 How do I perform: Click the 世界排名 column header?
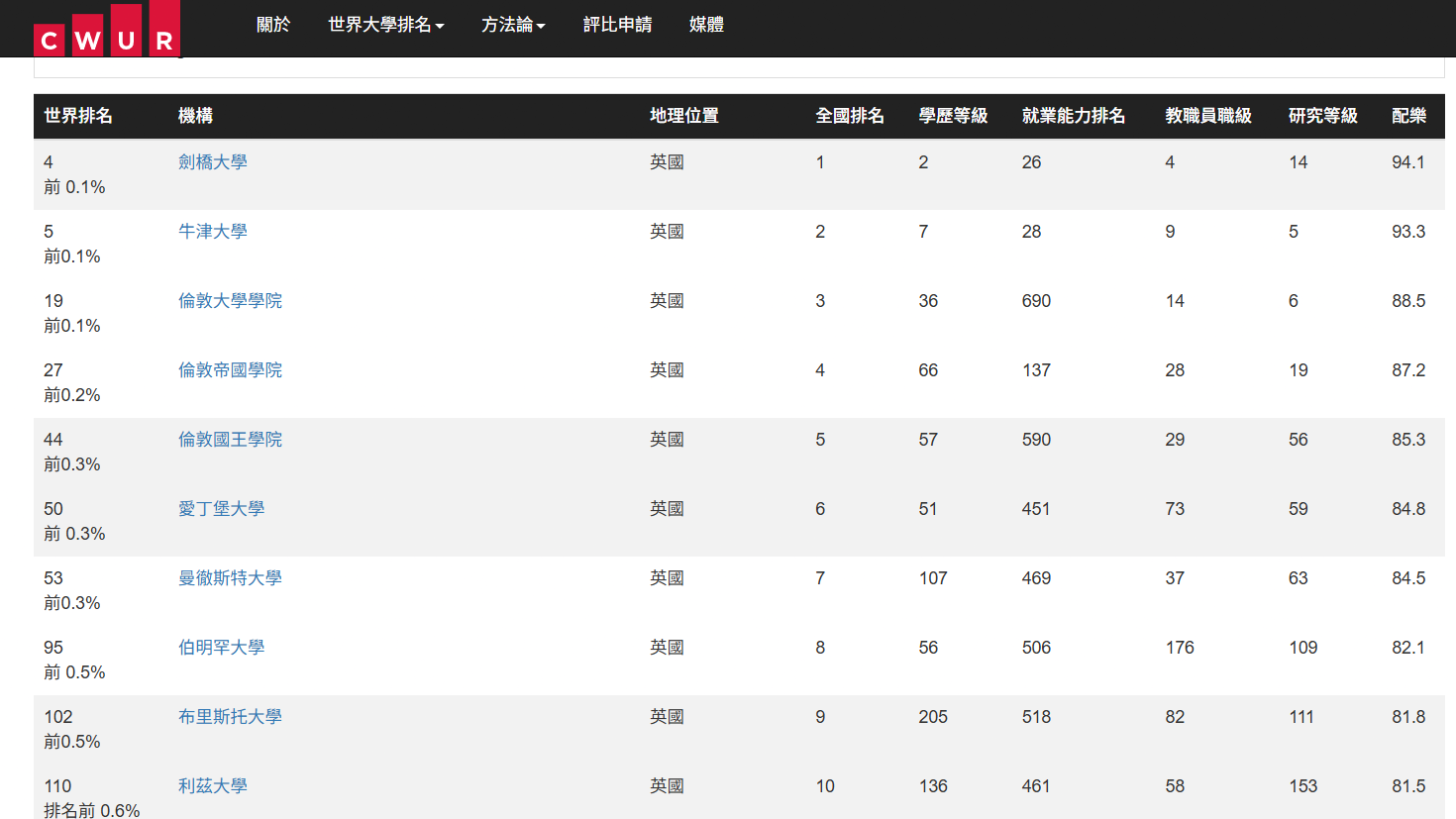point(78,116)
